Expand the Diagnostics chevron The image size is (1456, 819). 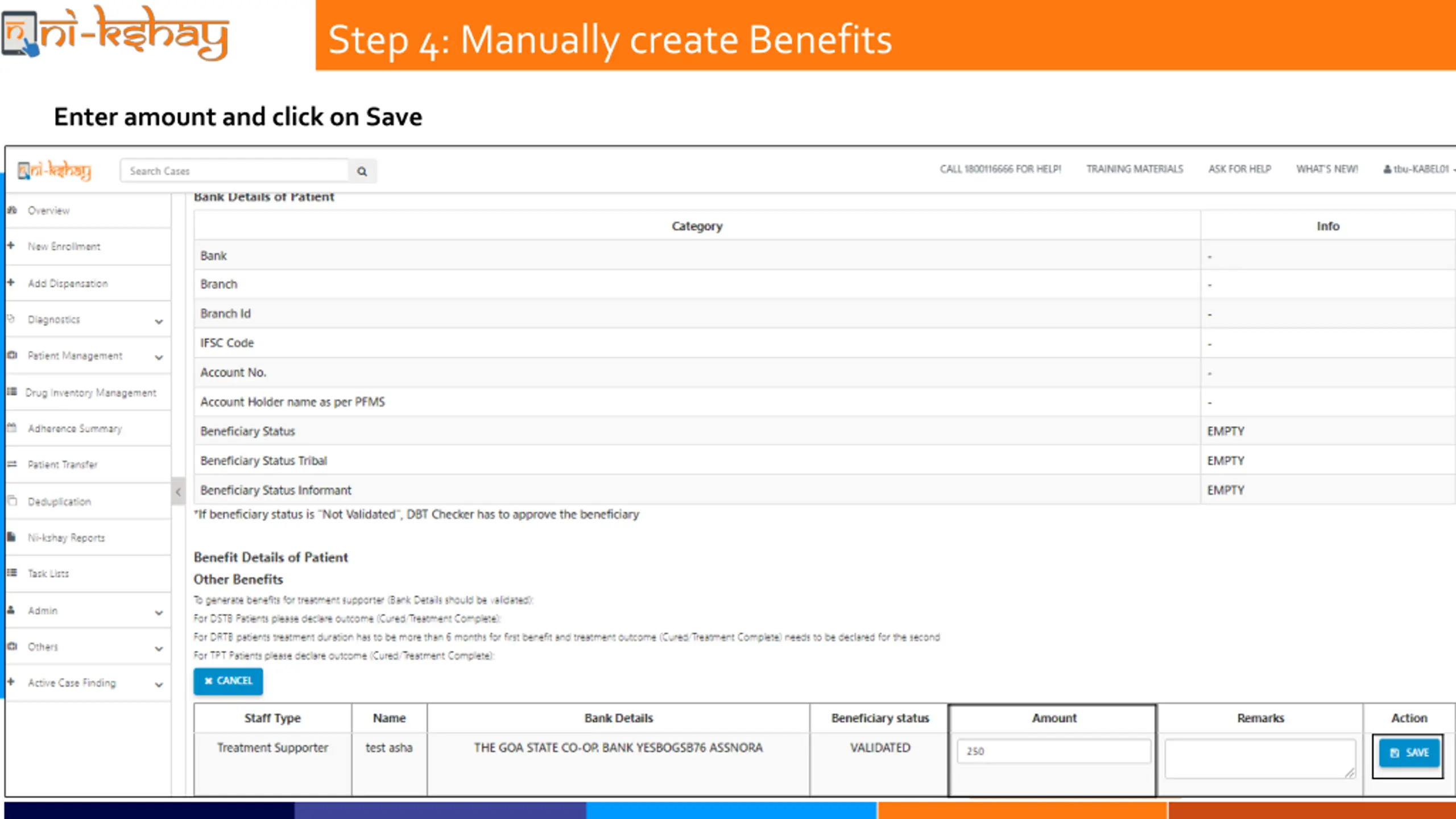[159, 321]
